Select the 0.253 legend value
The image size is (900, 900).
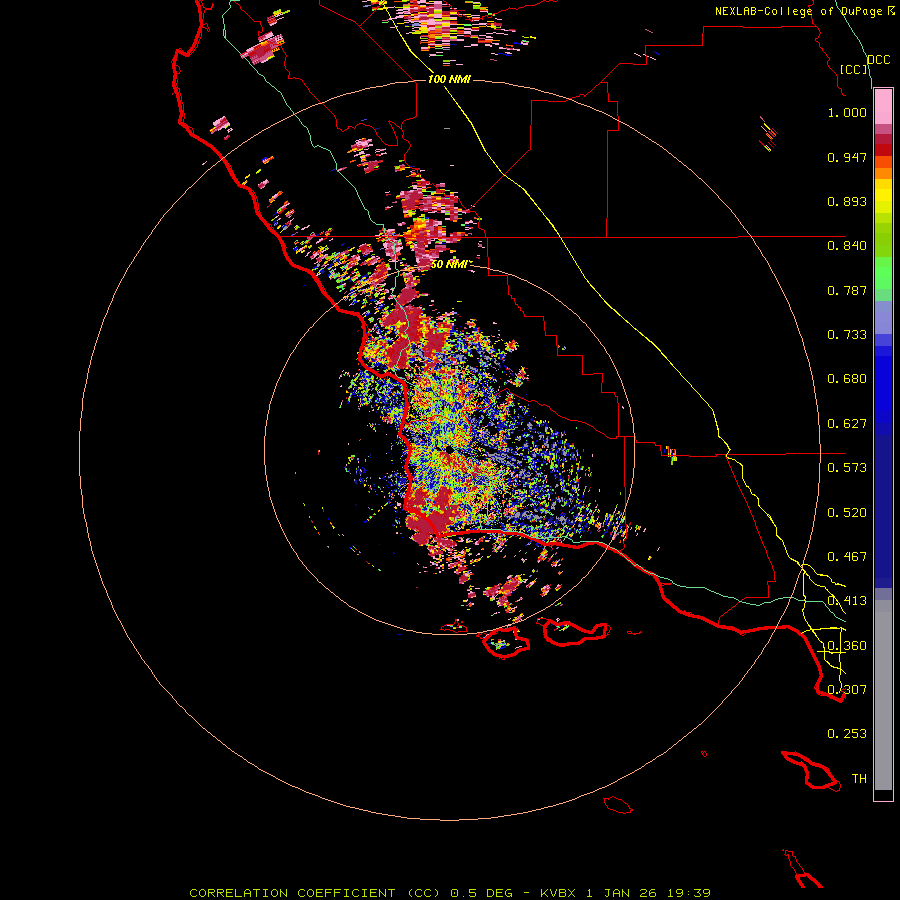point(847,734)
